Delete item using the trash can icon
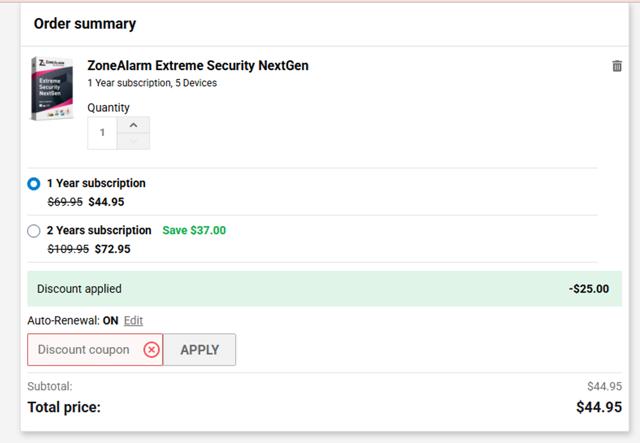This screenshot has height=443, width=640. 617,66
